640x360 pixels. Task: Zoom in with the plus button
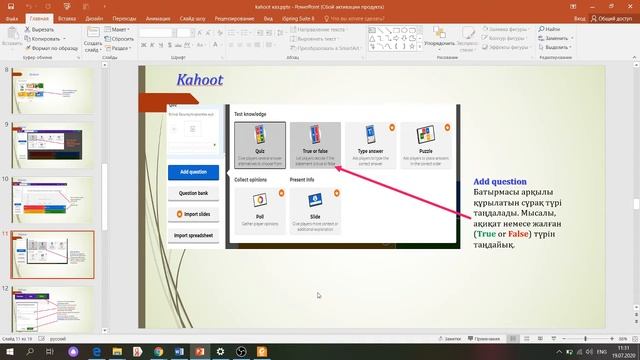pos(612,339)
